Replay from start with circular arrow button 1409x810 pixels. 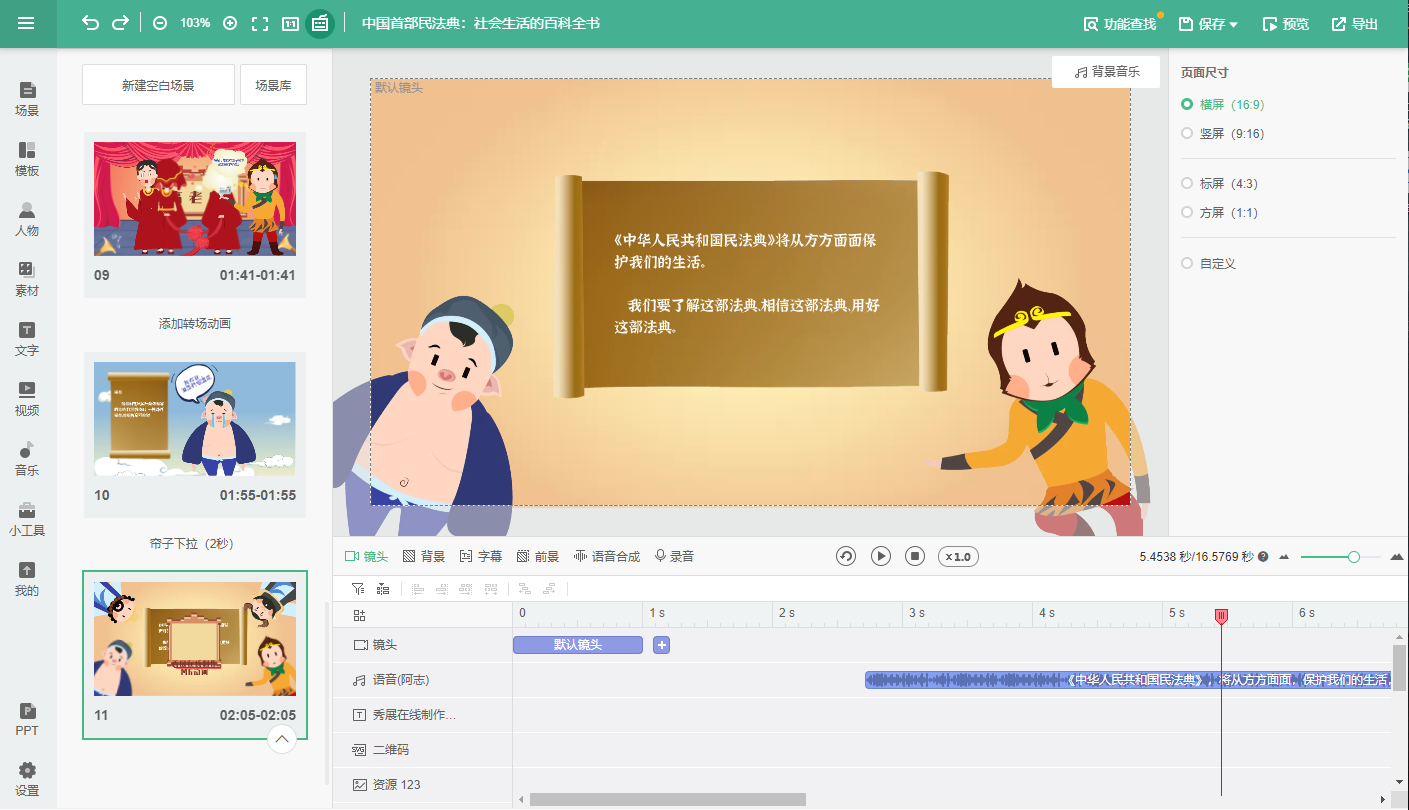[846, 556]
